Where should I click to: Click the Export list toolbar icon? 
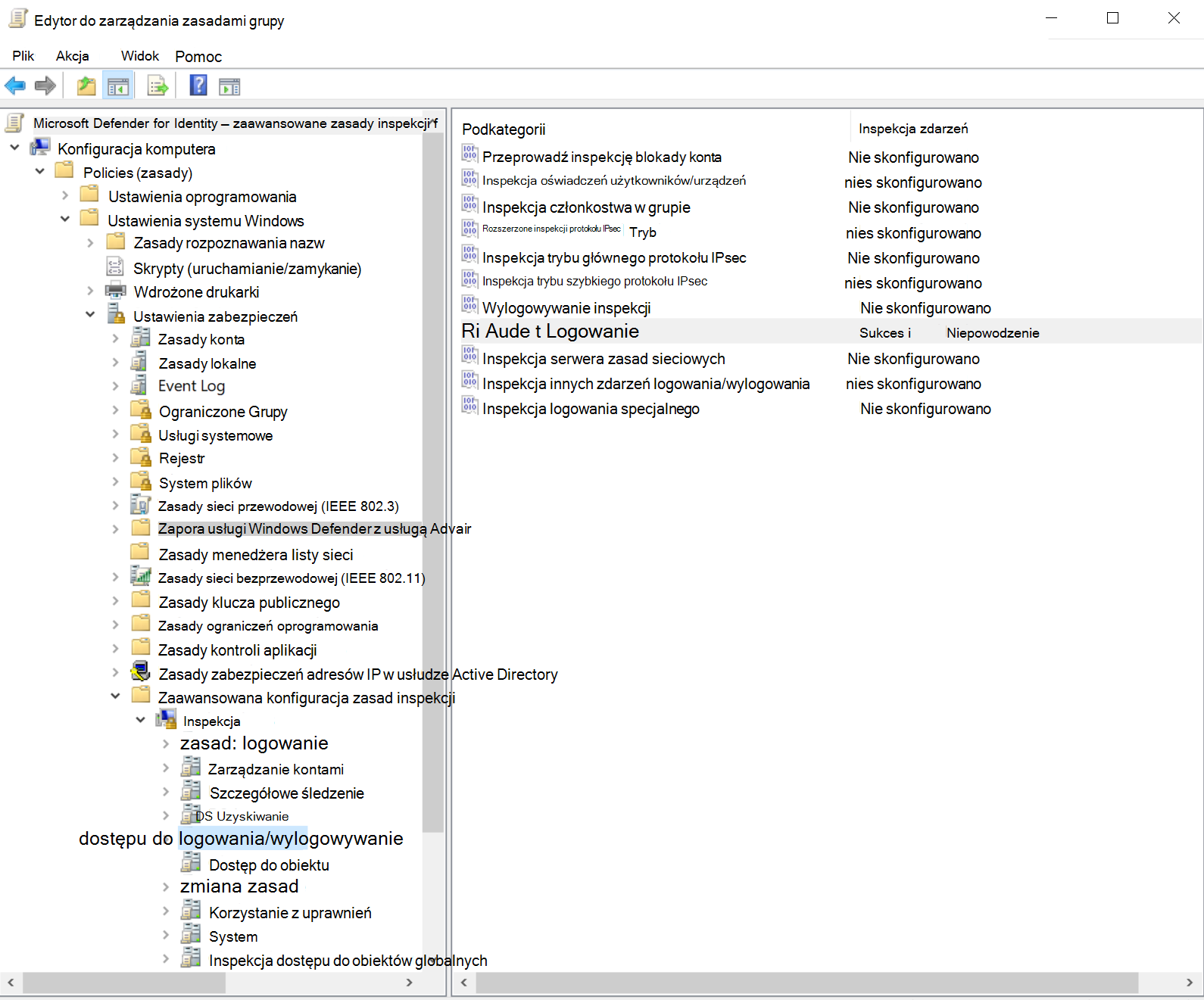point(158,86)
